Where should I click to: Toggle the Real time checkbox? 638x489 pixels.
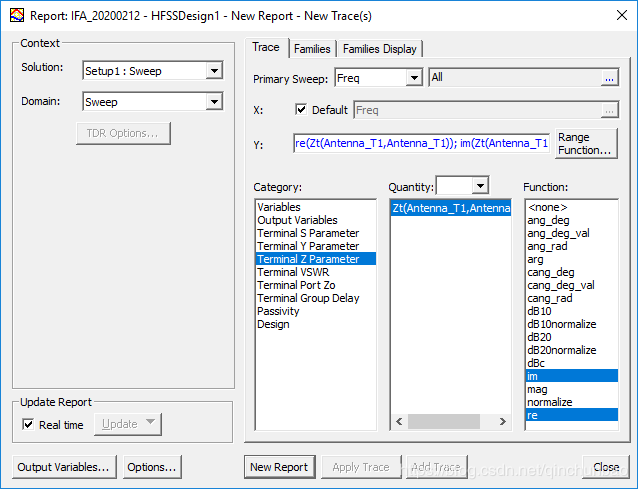click(28, 424)
